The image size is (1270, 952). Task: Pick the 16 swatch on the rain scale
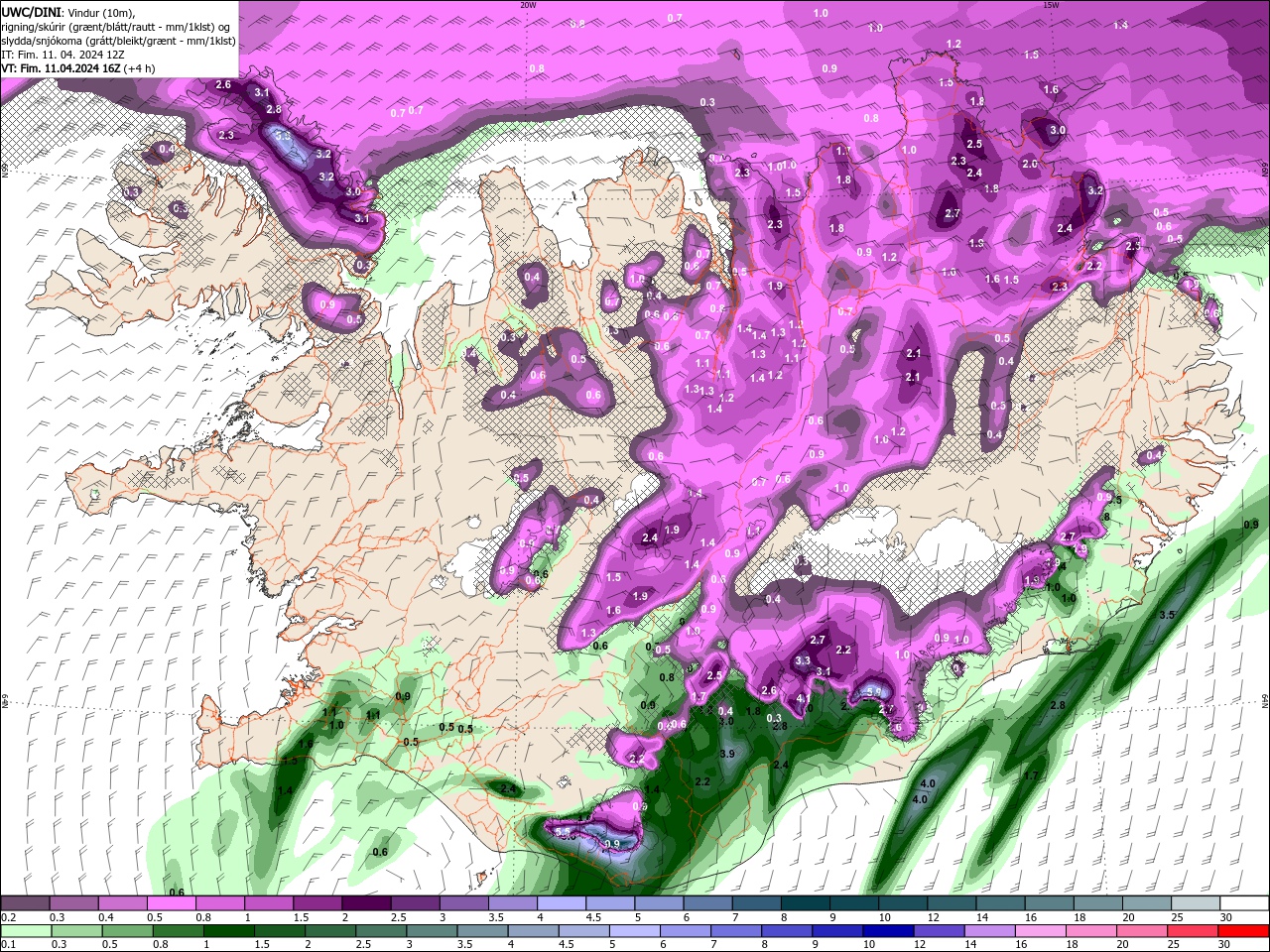click(x=1041, y=932)
